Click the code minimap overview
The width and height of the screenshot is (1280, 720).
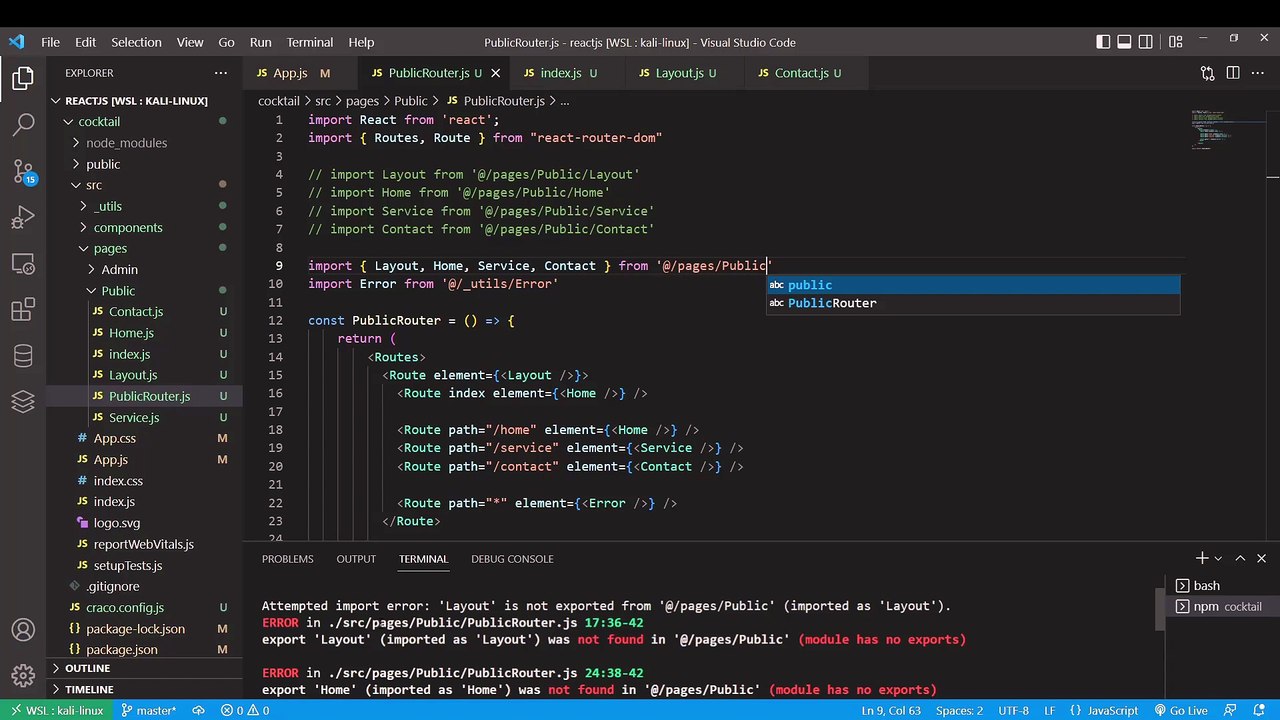pyautogui.click(x=1226, y=130)
